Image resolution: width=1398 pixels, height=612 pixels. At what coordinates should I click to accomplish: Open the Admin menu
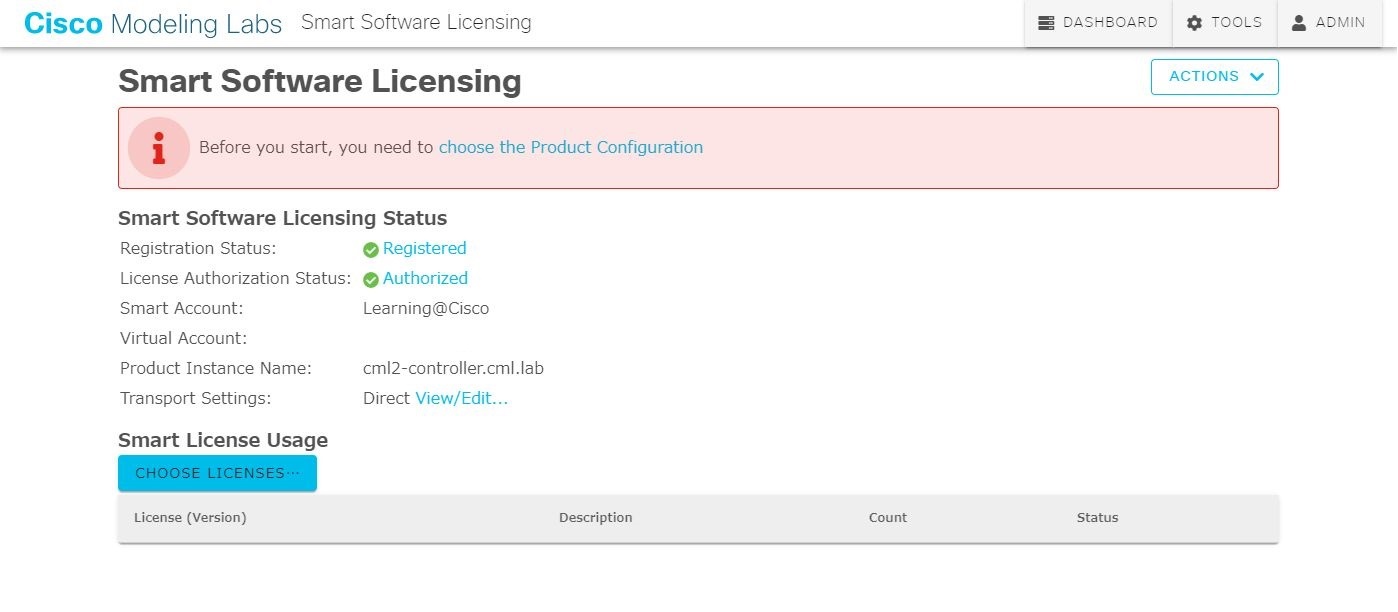point(1328,23)
